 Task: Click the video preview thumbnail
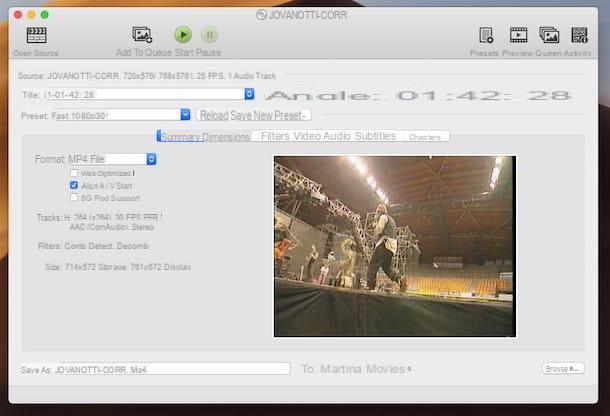(x=395, y=246)
